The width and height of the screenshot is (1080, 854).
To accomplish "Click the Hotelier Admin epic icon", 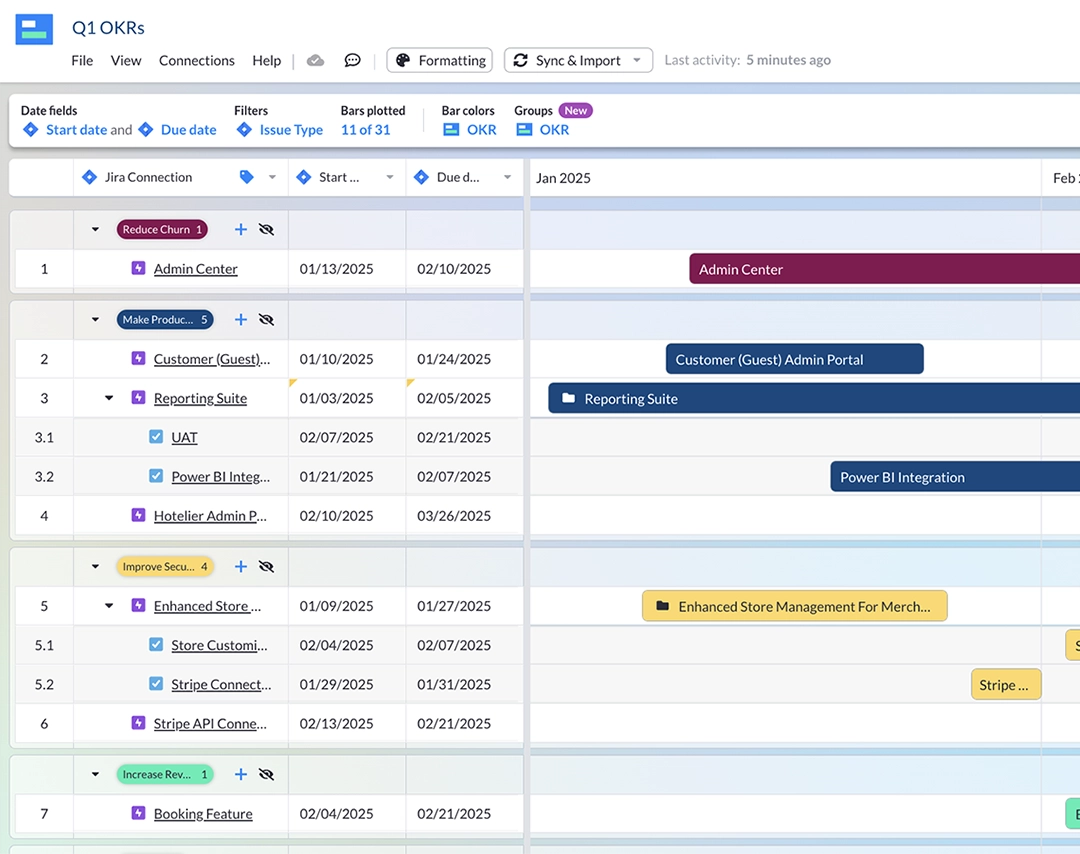I will pyautogui.click(x=138, y=515).
